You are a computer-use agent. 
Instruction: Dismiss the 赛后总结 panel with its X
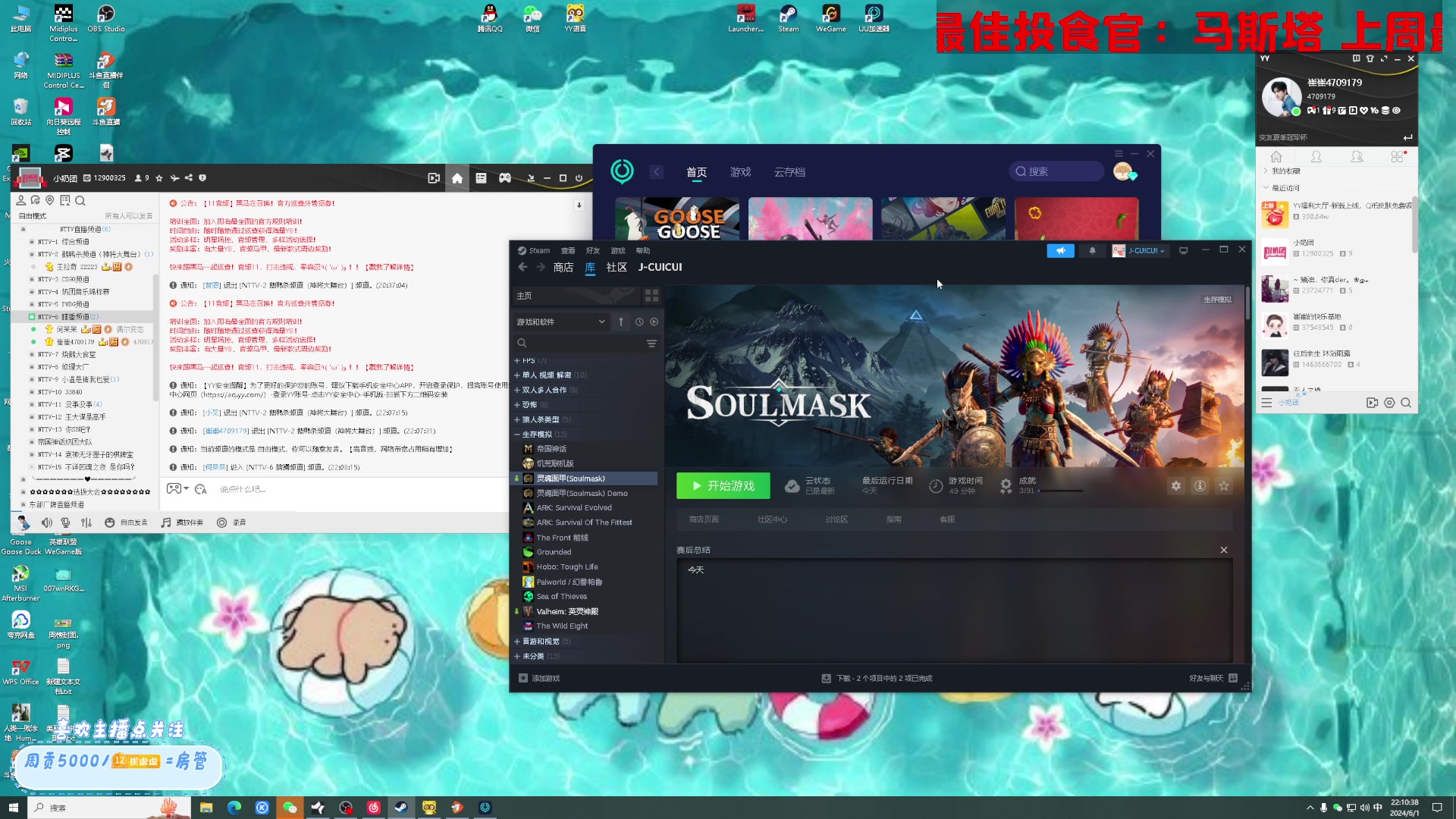click(x=1223, y=550)
